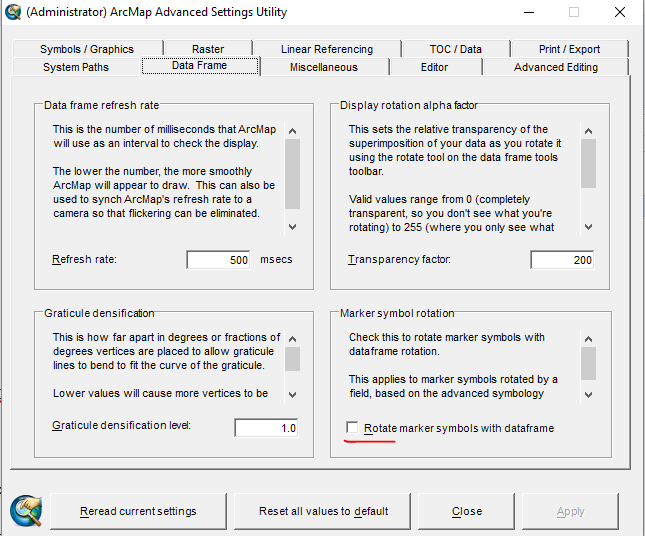The image size is (645, 536).
Task: Open the System Paths tab
Action: click(x=76, y=67)
